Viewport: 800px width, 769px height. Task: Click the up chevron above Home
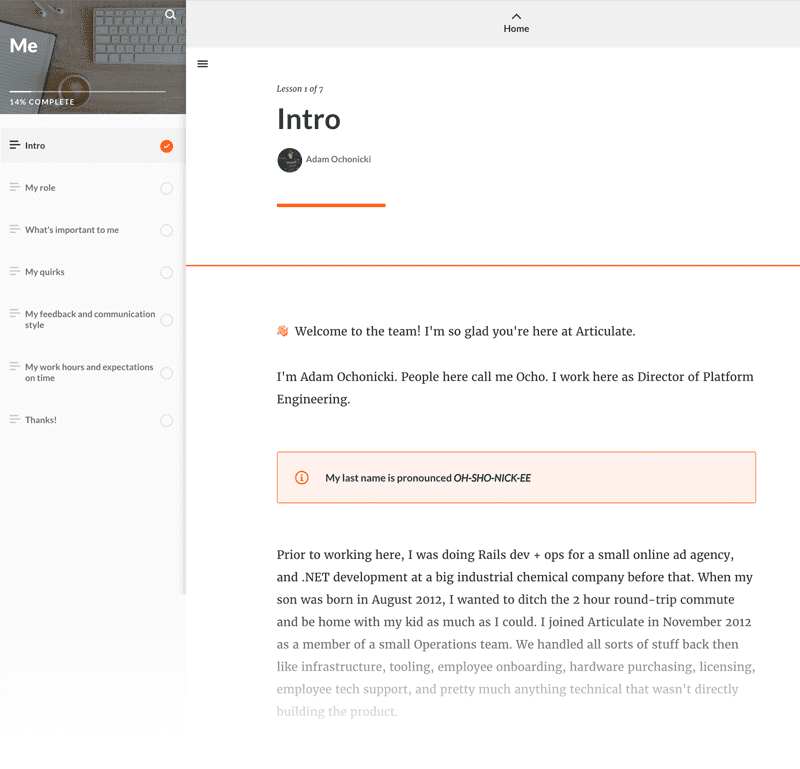pyautogui.click(x=516, y=16)
